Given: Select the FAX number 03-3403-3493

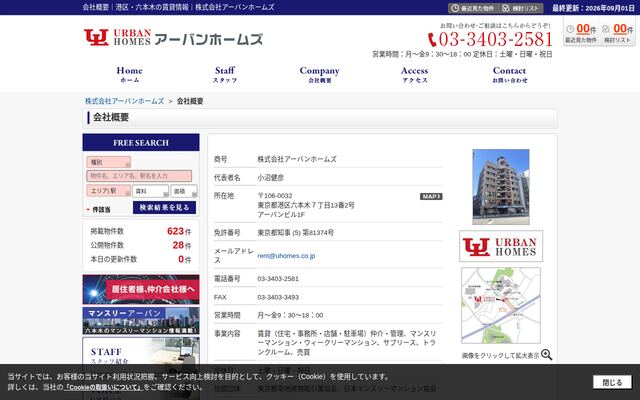Looking at the screenshot, I should tap(278, 297).
